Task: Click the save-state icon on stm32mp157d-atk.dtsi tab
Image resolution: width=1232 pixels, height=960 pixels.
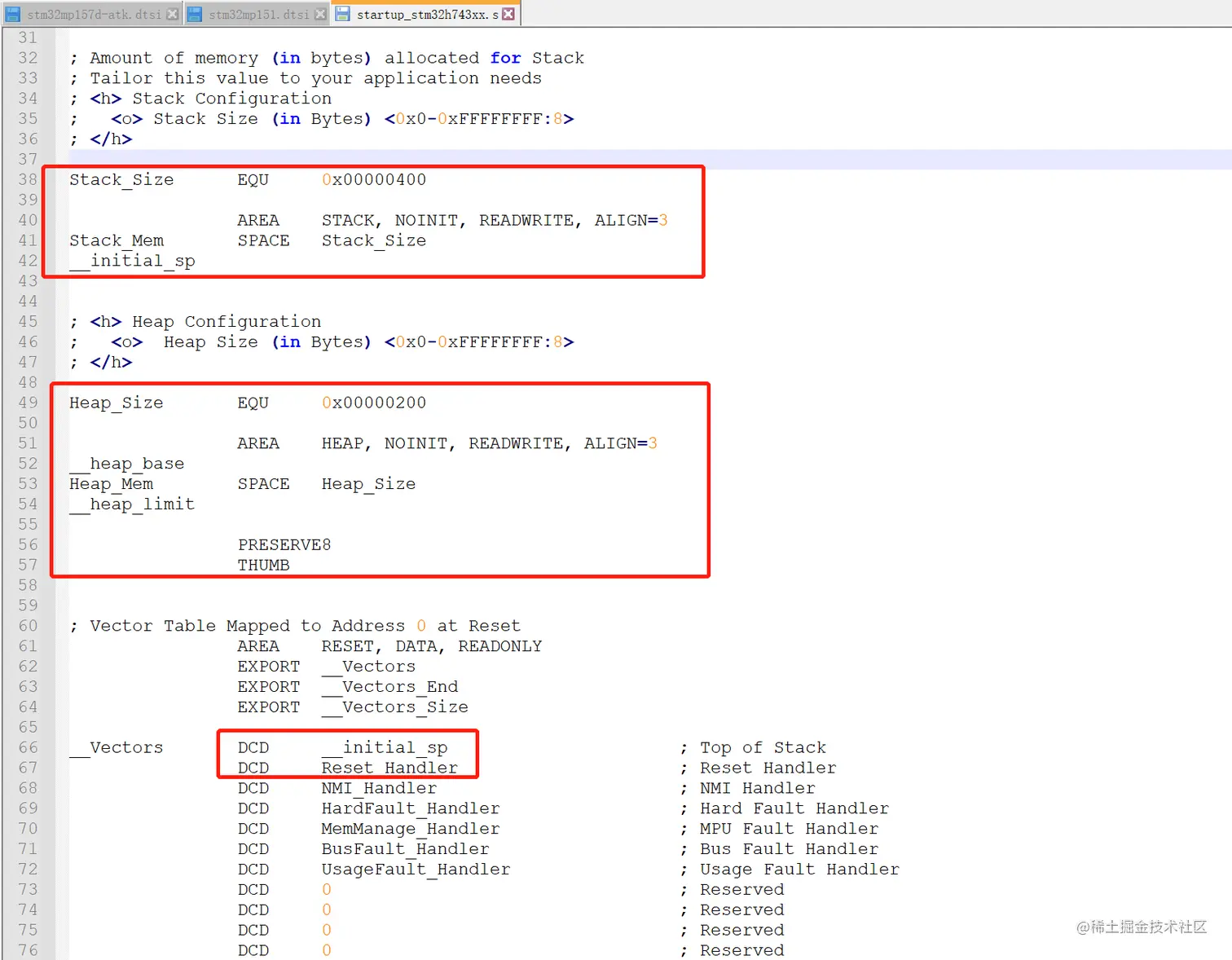Action: 13,15
